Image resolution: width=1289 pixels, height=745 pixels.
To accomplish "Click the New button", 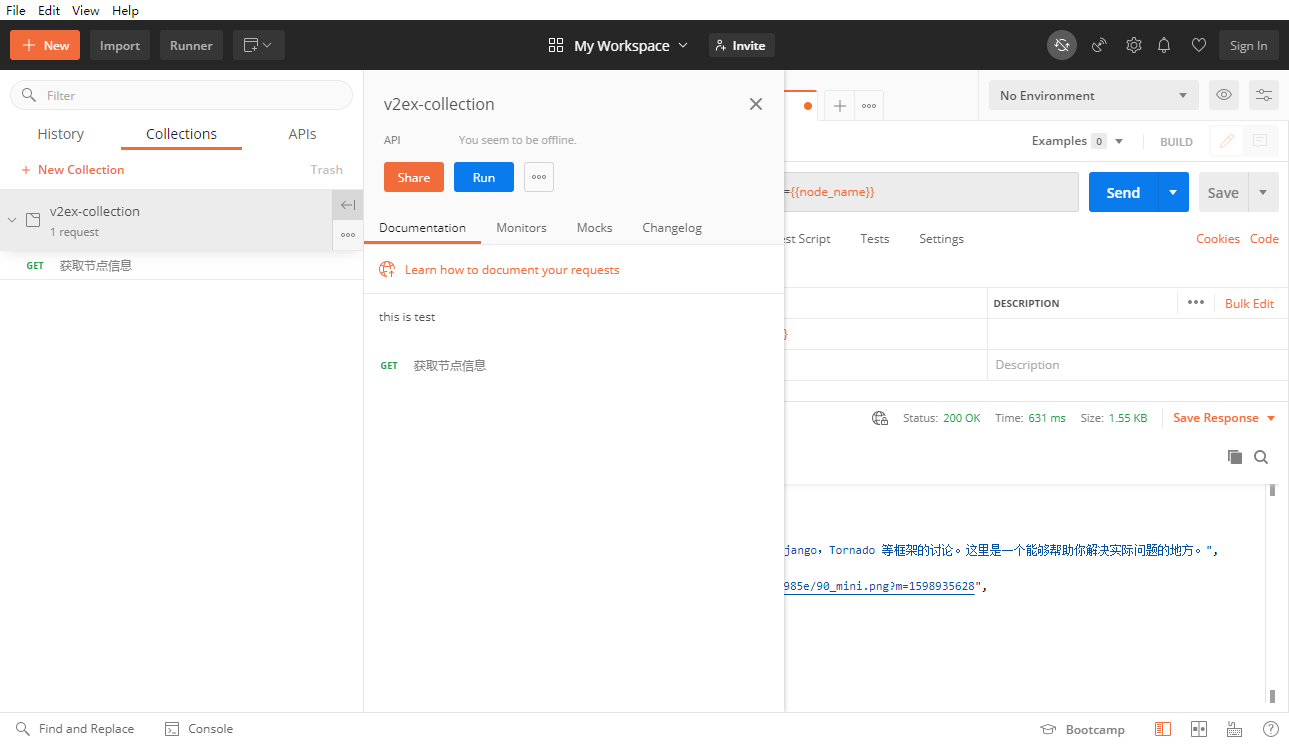I will click(x=45, y=45).
